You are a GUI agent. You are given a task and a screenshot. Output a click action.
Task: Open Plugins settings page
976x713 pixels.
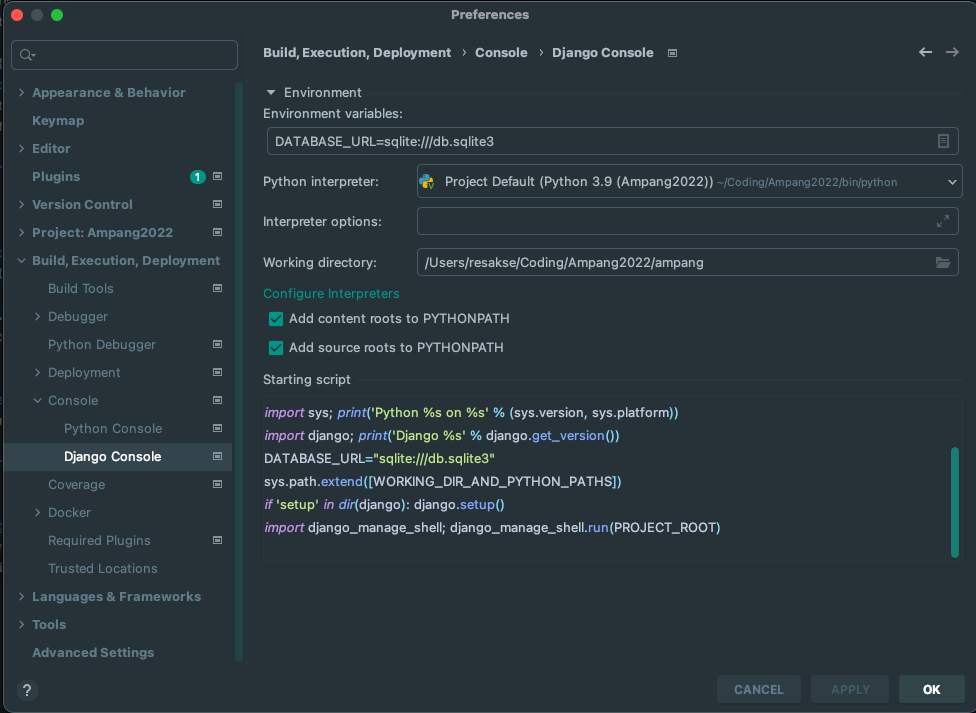[x=56, y=177]
